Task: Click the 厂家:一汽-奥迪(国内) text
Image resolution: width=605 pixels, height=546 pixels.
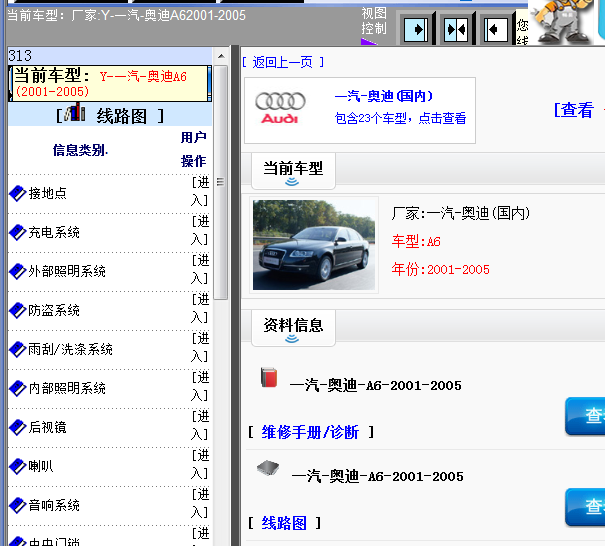Action: pos(461,213)
